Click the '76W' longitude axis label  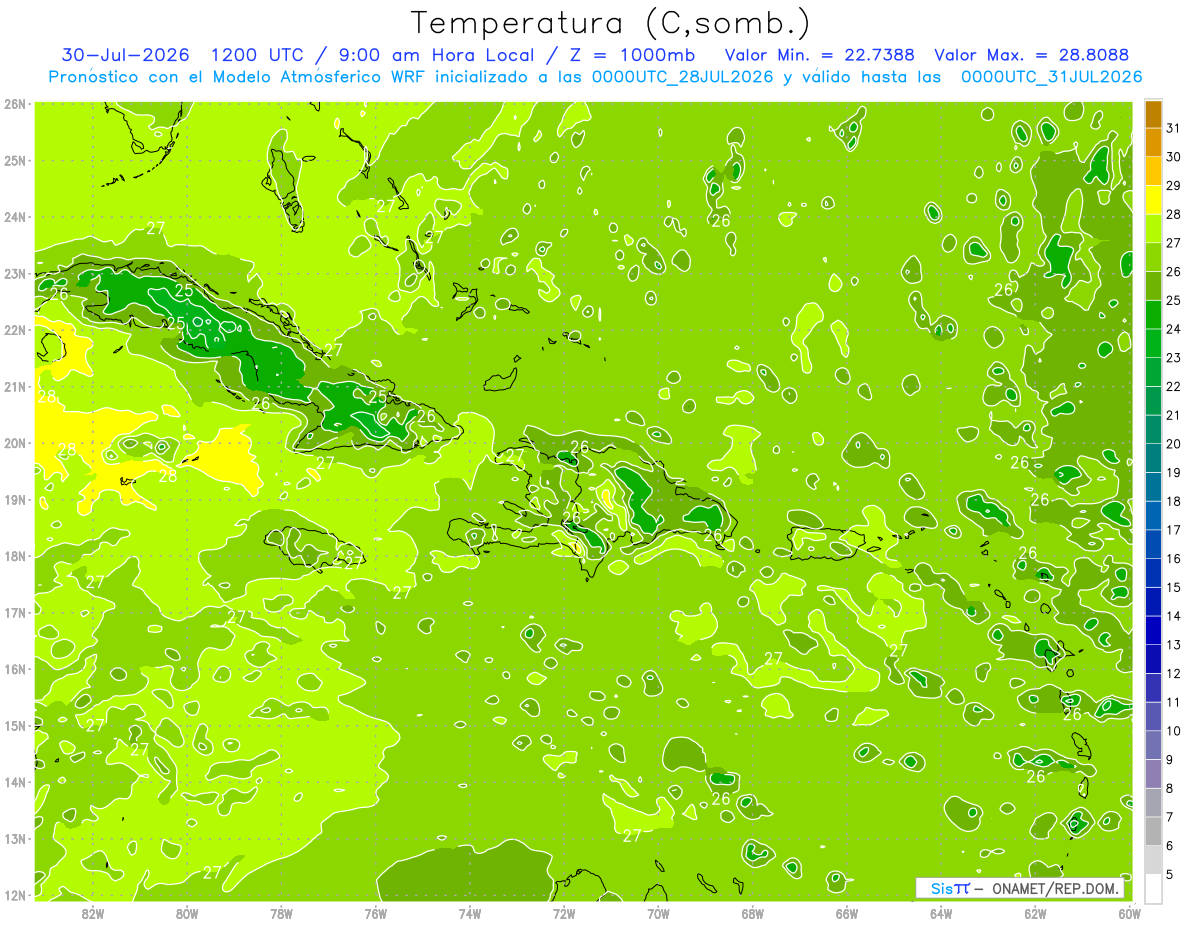[375, 913]
